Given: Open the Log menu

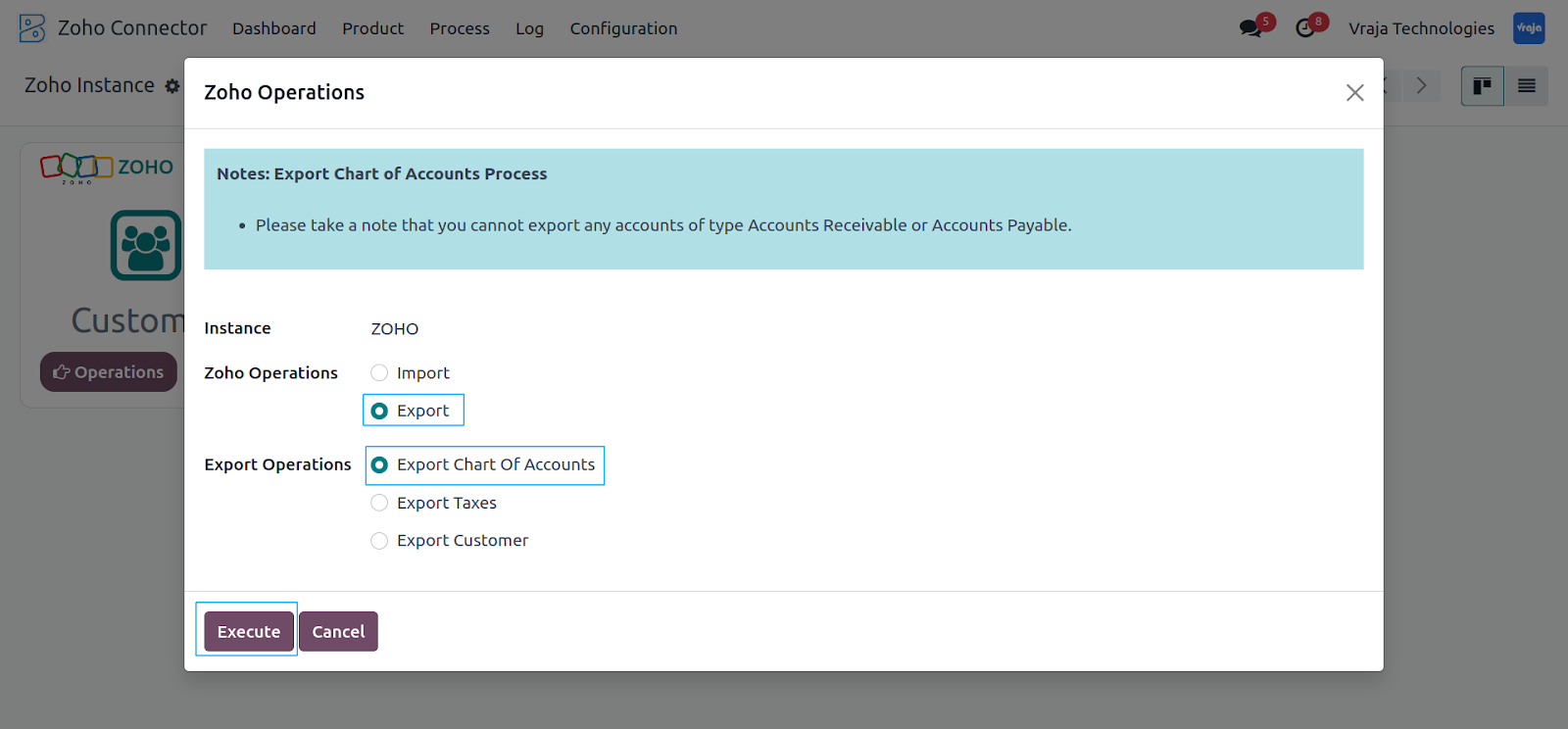Looking at the screenshot, I should click(x=529, y=28).
